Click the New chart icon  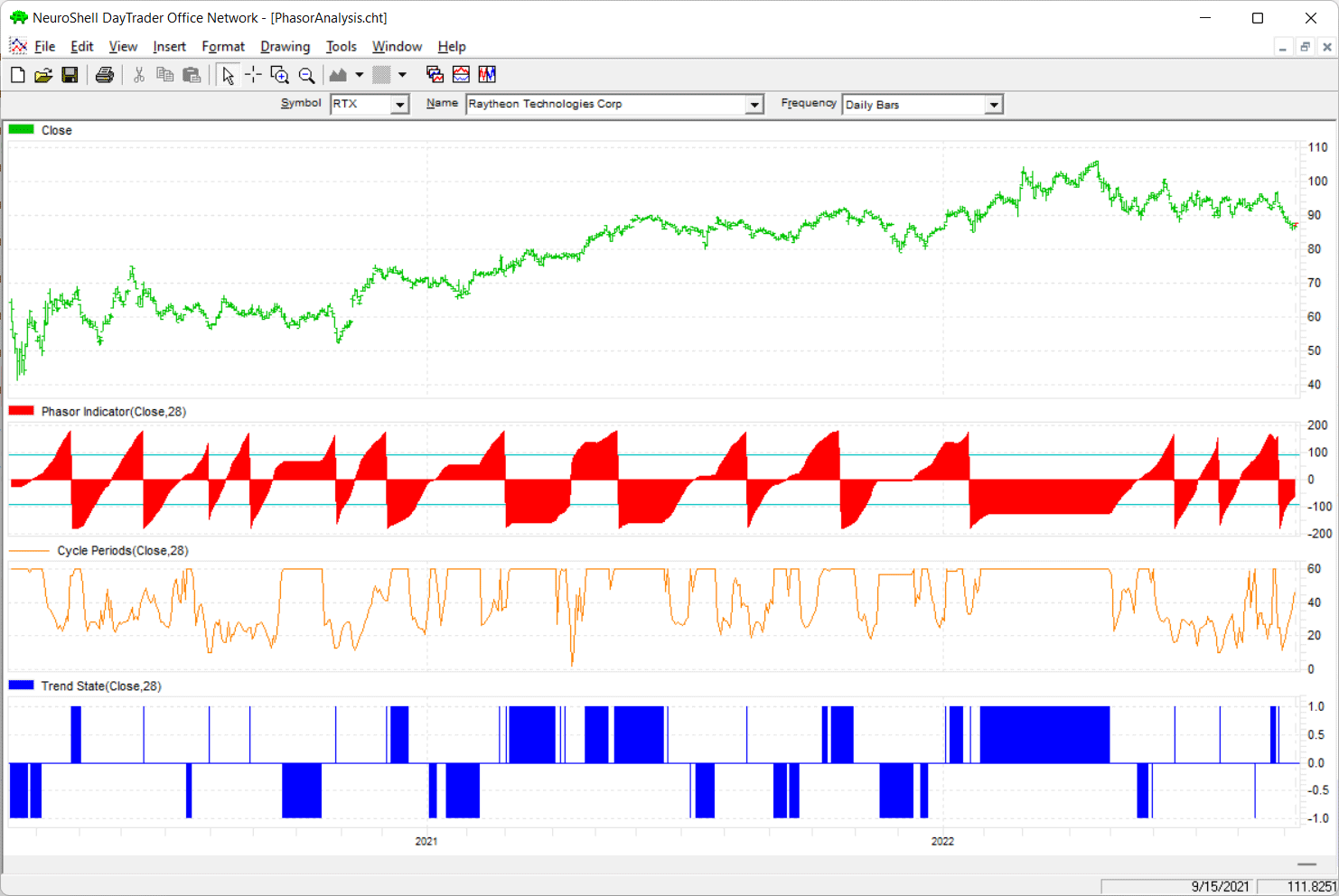(x=17, y=75)
